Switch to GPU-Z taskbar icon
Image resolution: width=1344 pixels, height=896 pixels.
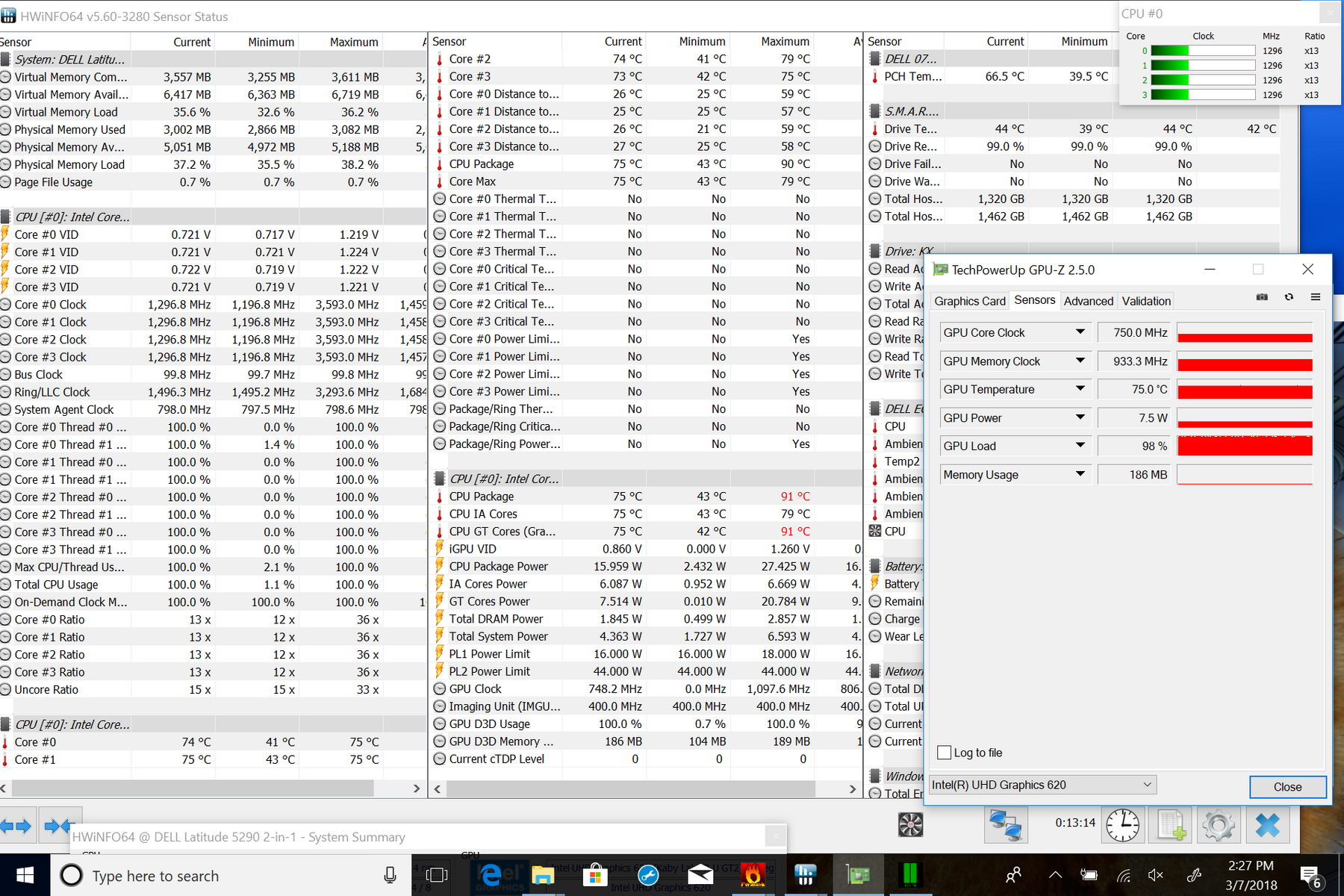pos(858,875)
